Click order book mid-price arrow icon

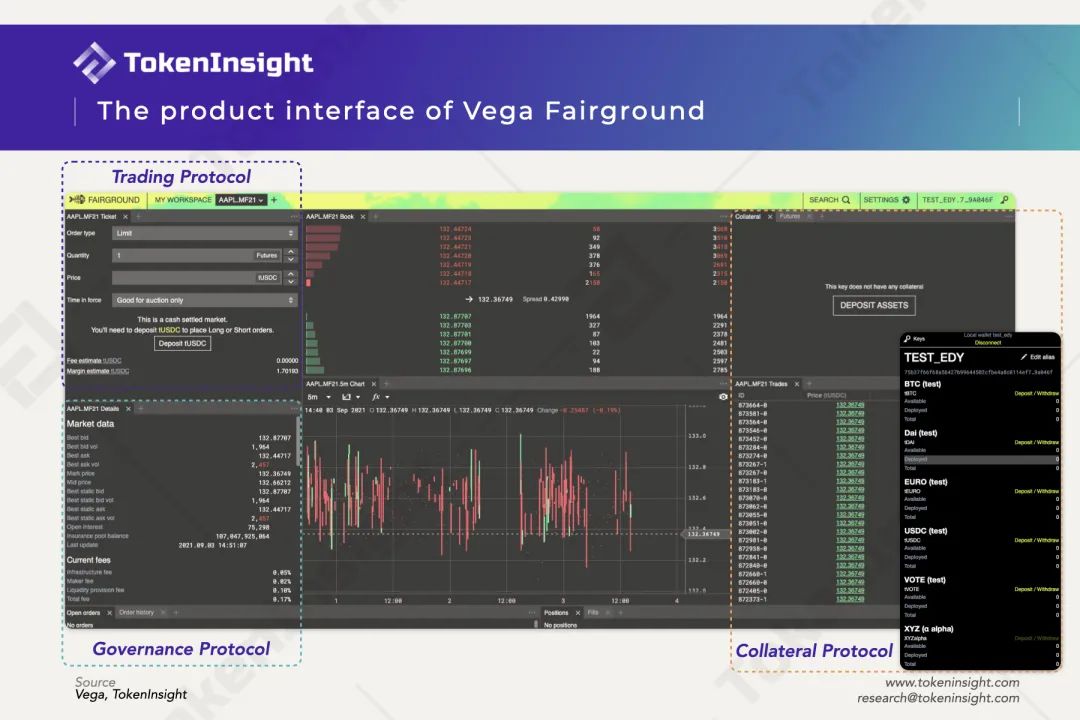(x=469, y=299)
